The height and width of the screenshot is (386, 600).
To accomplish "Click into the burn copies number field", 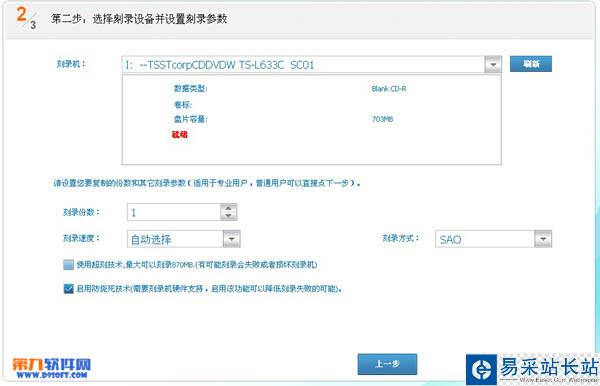I will [x=174, y=212].
